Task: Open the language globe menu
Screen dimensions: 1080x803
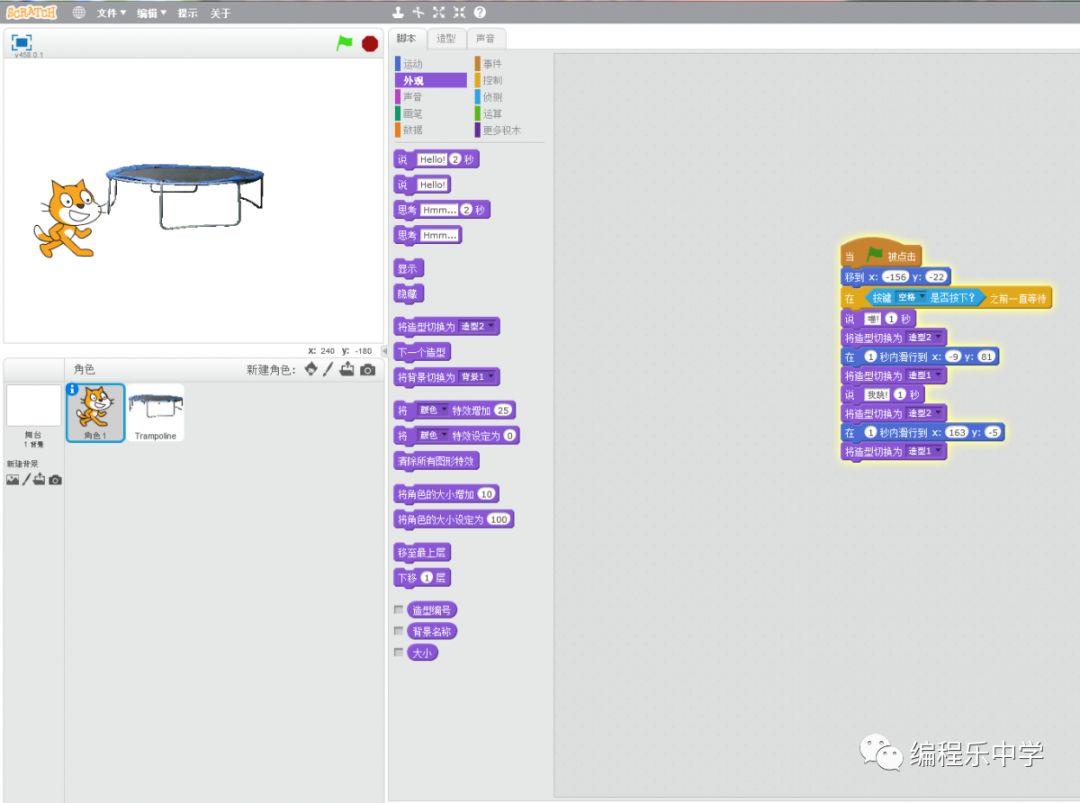Action: click(79, 12)
